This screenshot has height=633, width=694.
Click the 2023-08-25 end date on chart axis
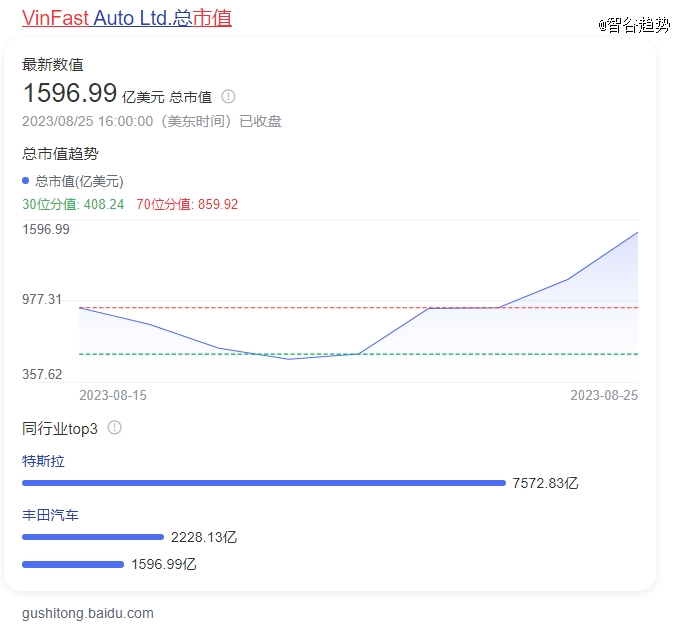(604, 395)
